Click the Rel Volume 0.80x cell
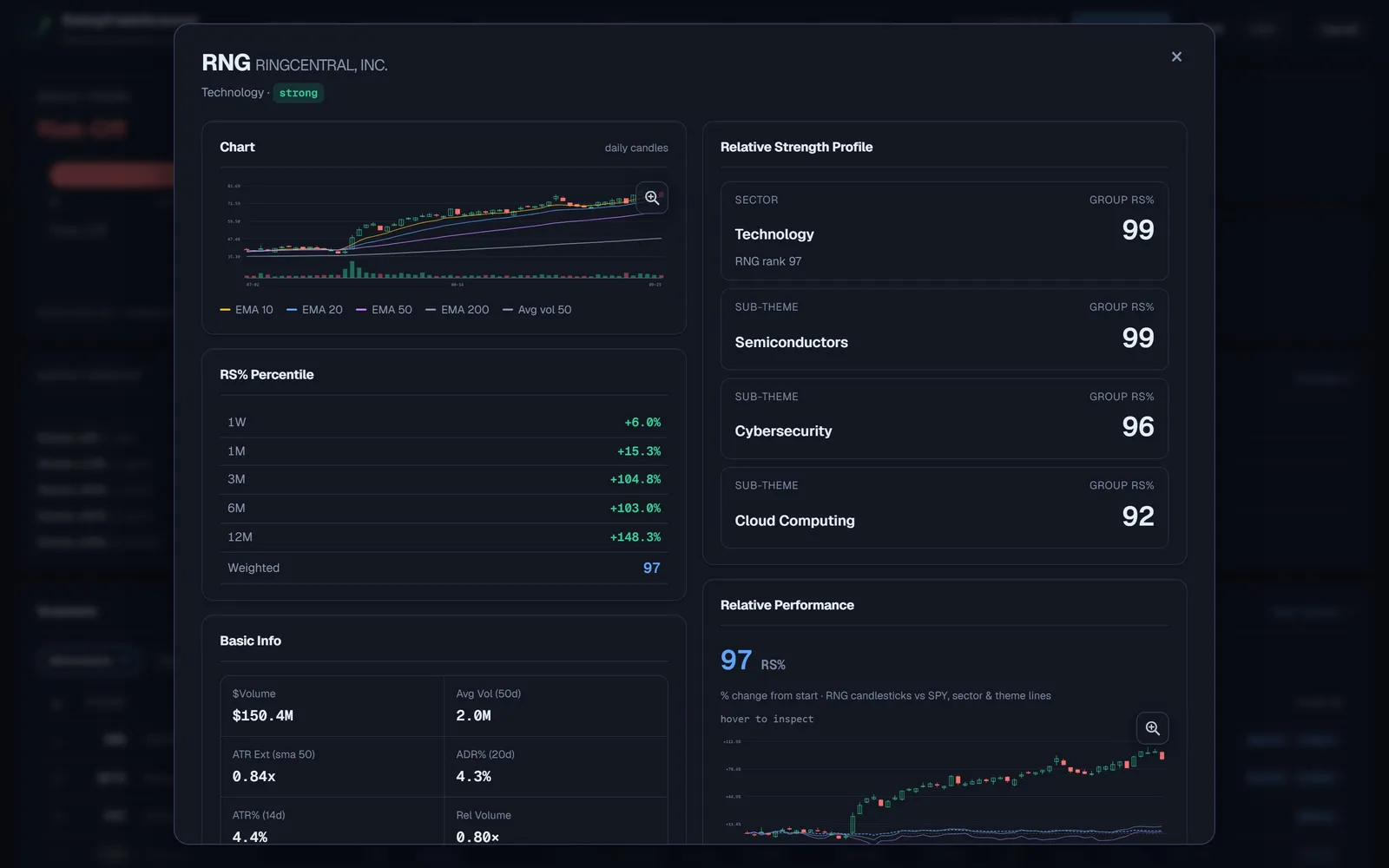This screenshot has width=1389, height=868. (x=556, y=821)
